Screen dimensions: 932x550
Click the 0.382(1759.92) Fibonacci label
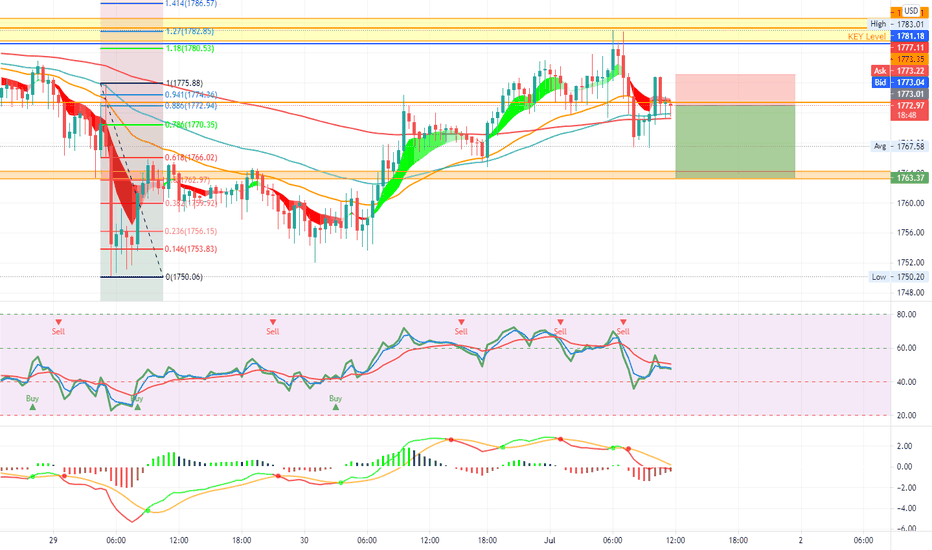click(x=191, y=203)
